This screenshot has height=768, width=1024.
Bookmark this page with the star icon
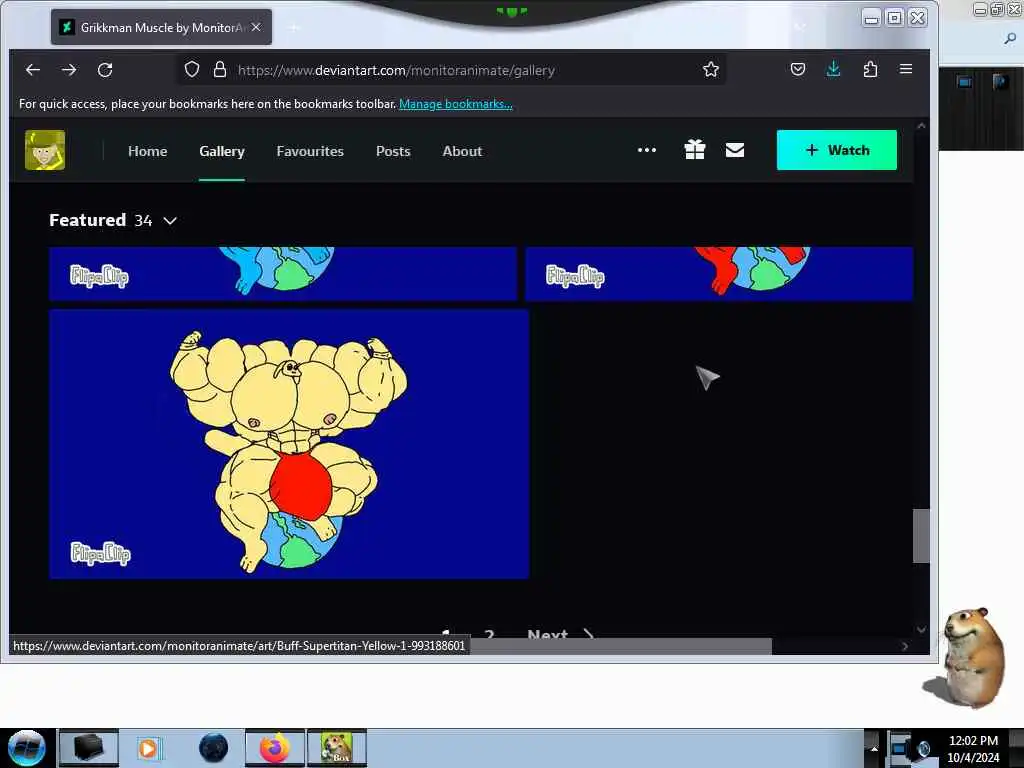pyautogui.click(x=711, y=69)
